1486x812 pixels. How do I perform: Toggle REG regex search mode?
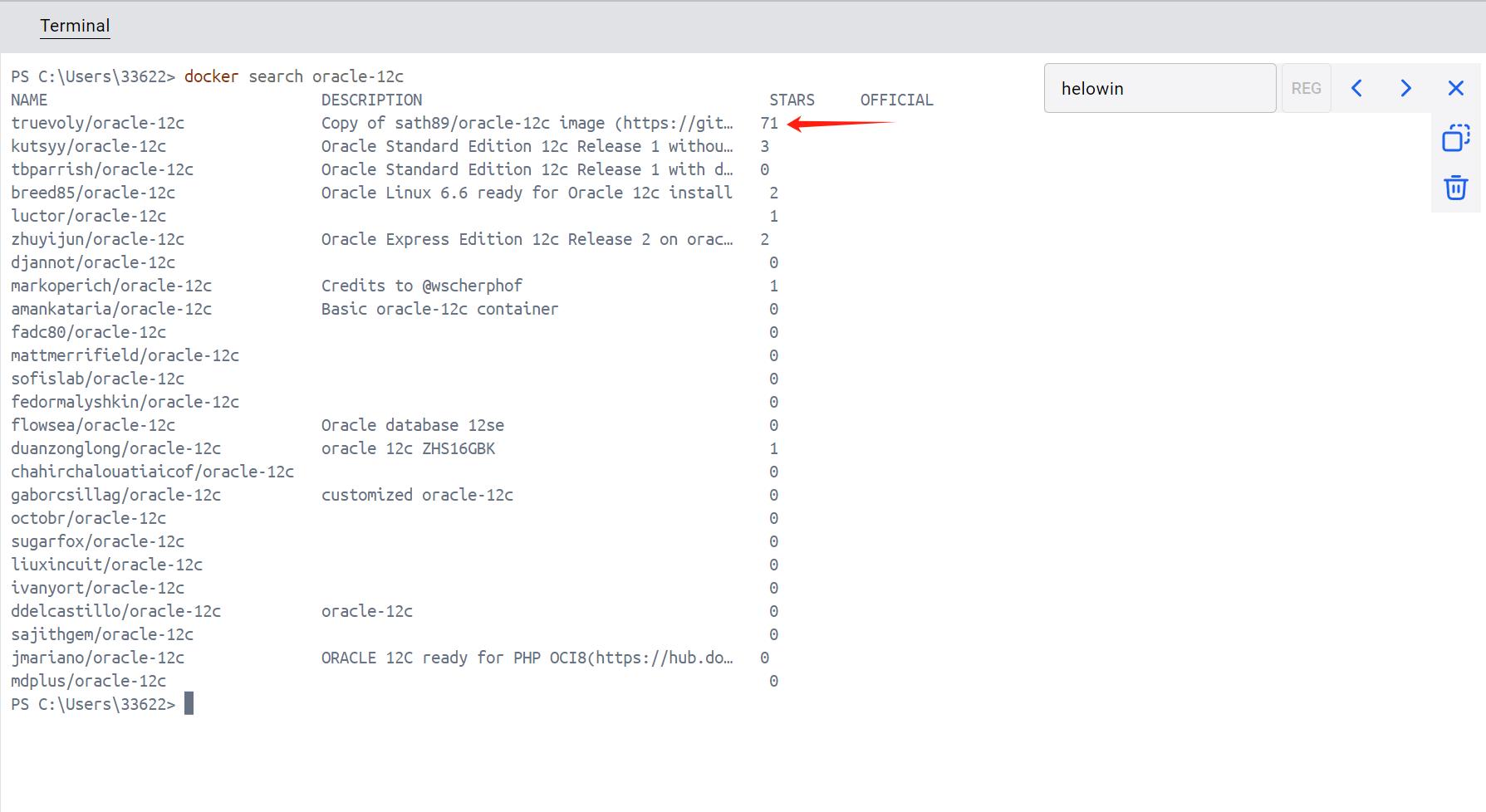point(1306,88)
